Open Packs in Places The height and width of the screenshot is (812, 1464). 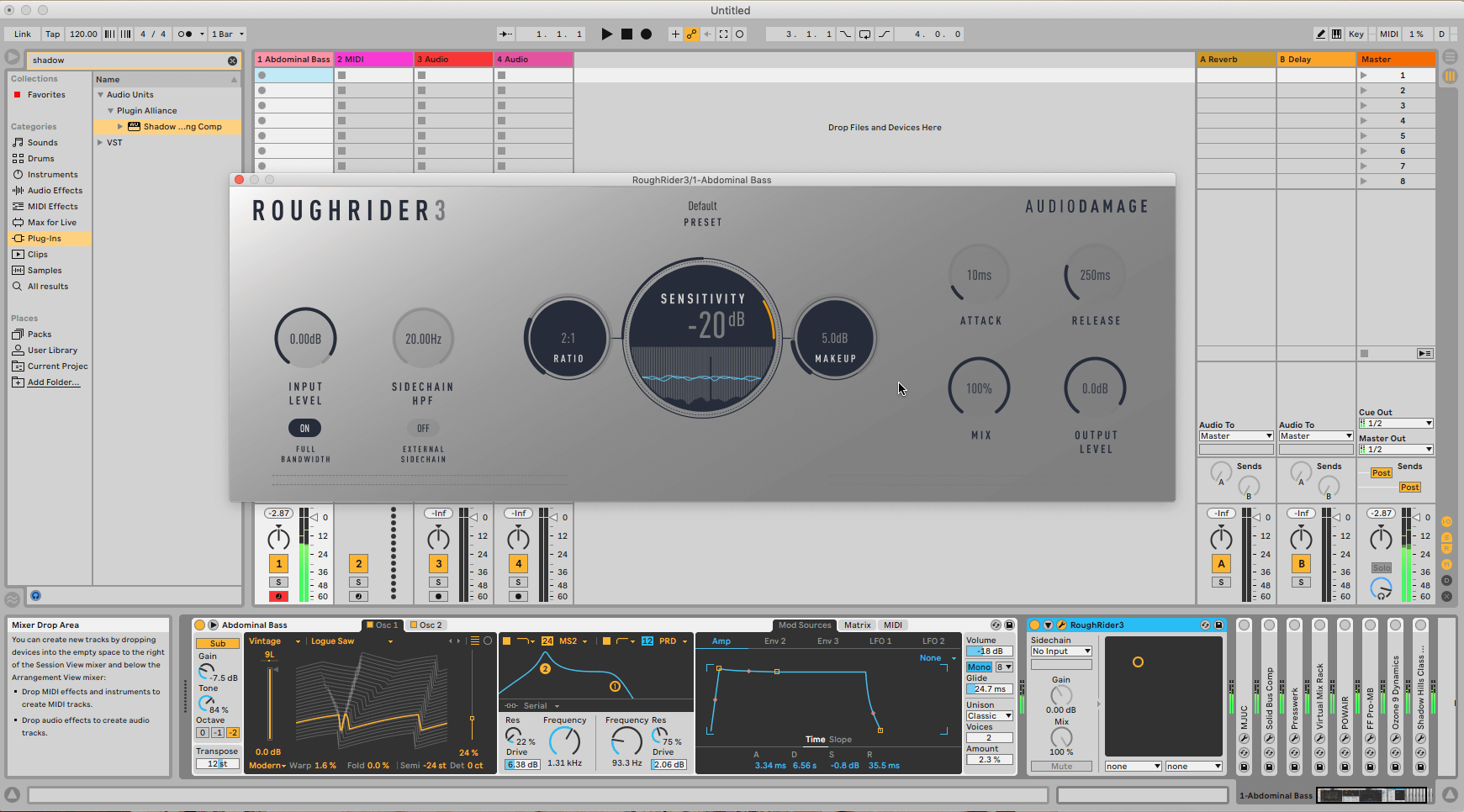39,335
